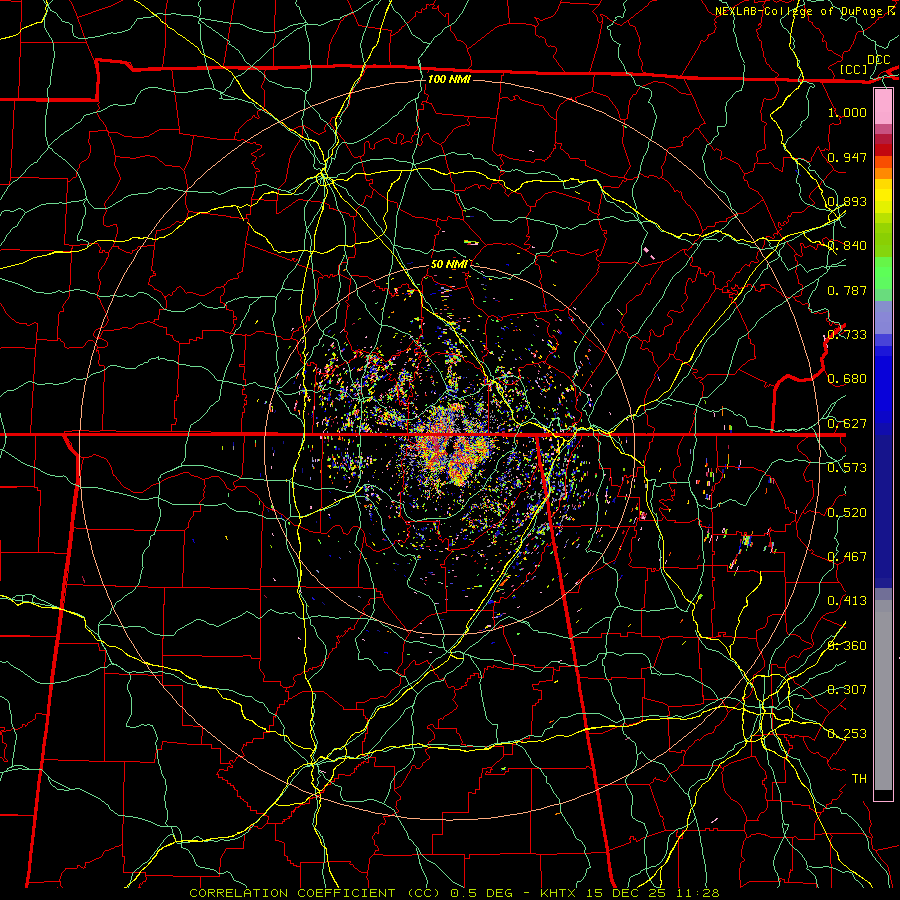Pick the dark navy swatch near 0.520
900x900 pixels.
(x=883, y=511)
